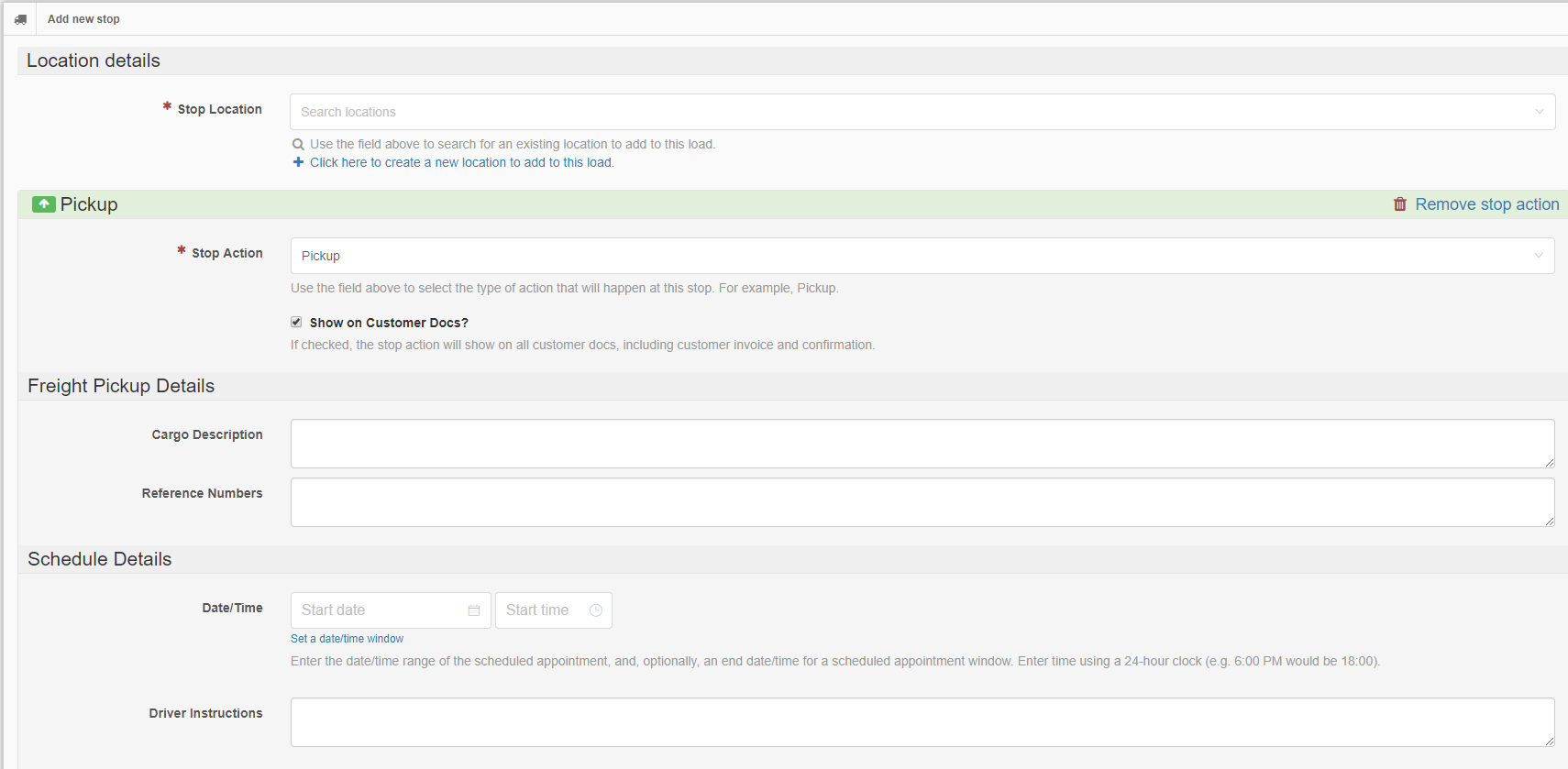Click the green Pickup arrow icon
The image size is (1568, 769).
tap(43, 204)
